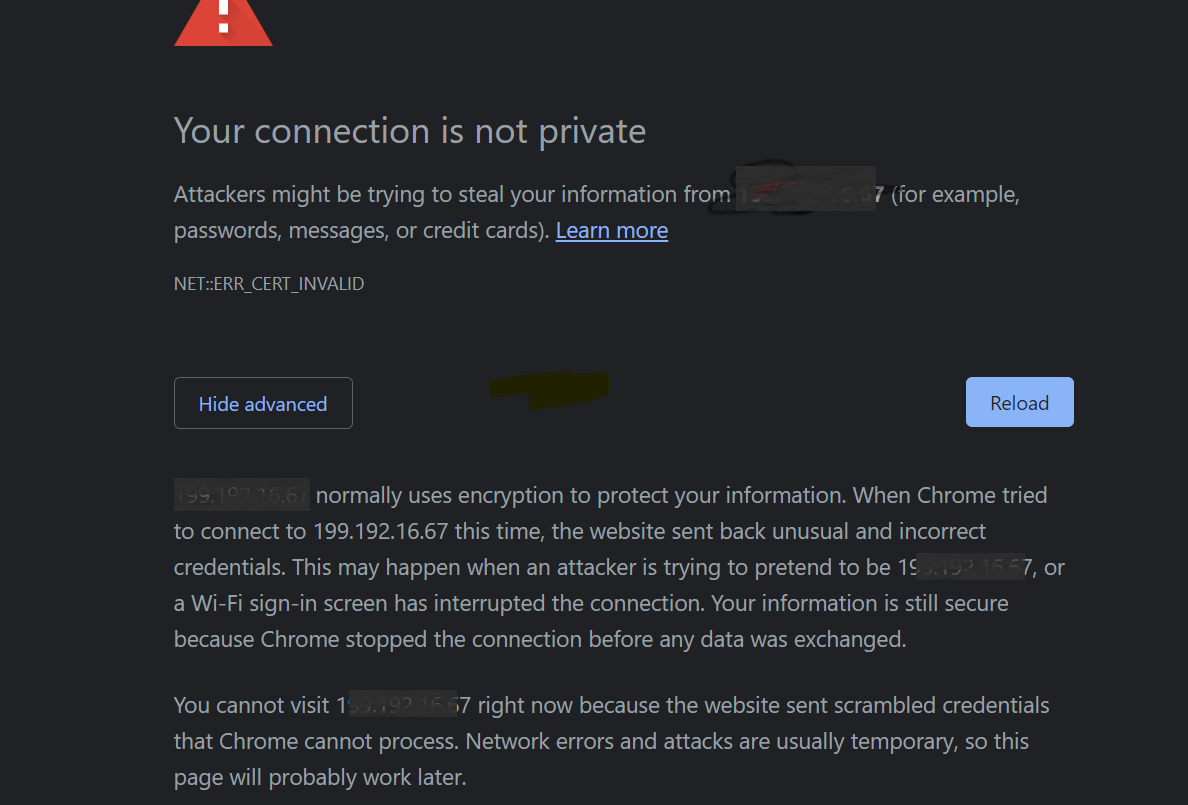
Task: Click the redacted IP after "information from"
Action: click(808, 193)
